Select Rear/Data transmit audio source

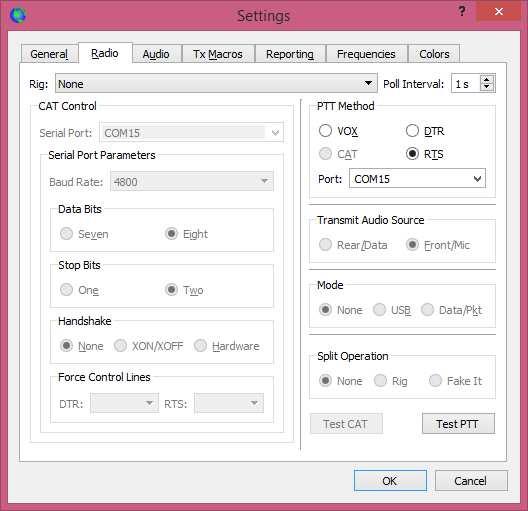coord(353,245)
